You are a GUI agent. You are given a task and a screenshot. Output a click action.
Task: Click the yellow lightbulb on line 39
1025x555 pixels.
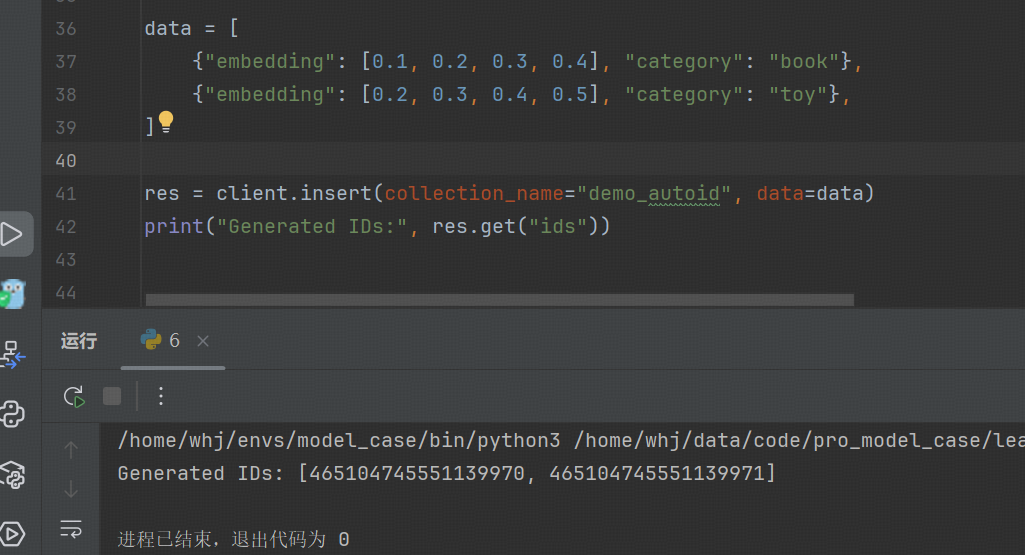tap(166, 123)
